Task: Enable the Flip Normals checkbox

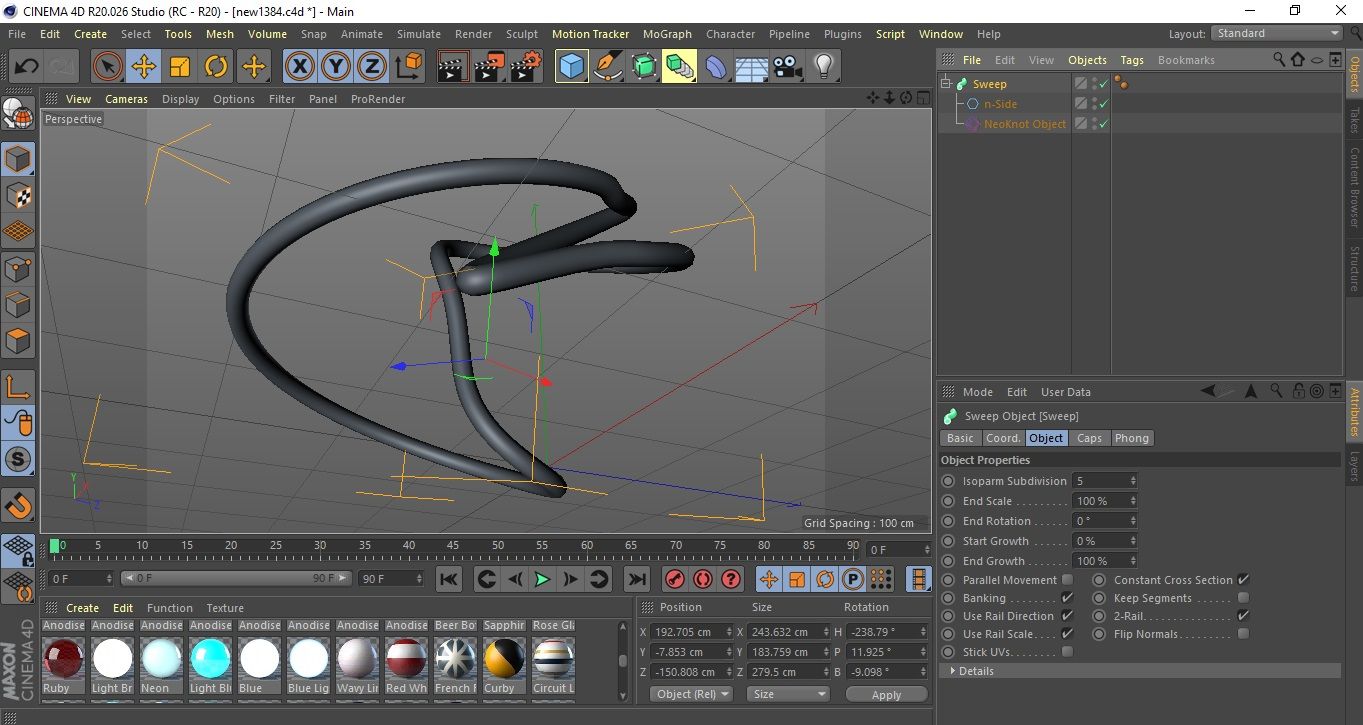Action: pyautogui.click(x=1243, y=634)
